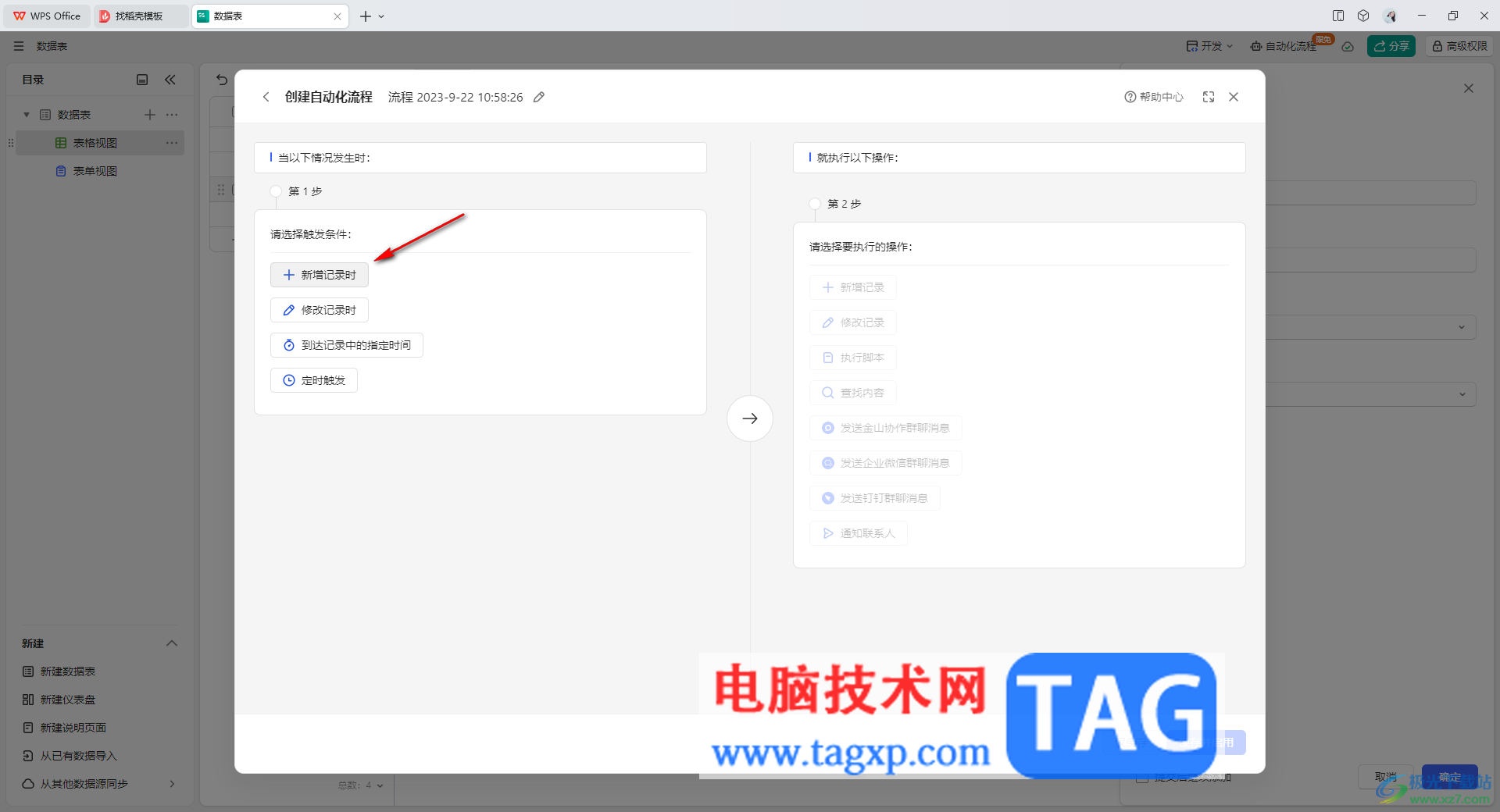Viewport: 1500px width, 812px height.
Task: Choose the 新增记录时 trigger
Action: point(320,275)
